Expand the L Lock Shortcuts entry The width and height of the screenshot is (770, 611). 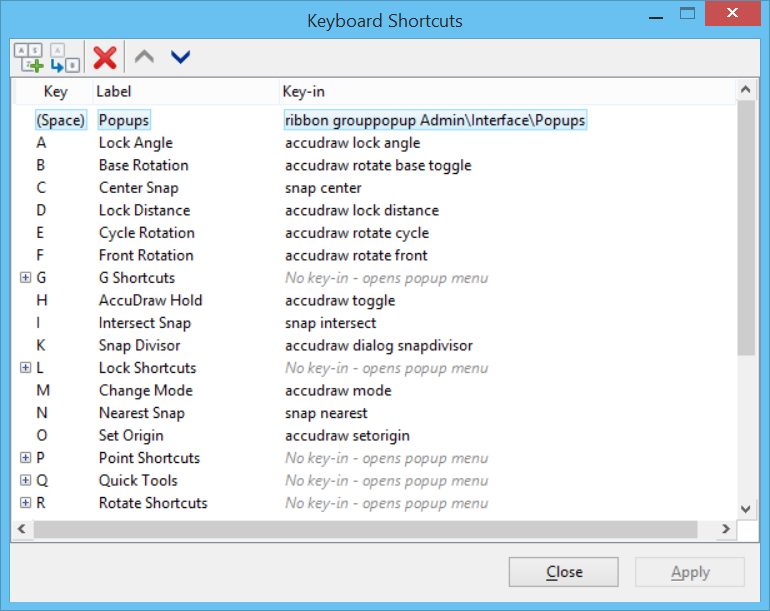click(x=25, y=368)
